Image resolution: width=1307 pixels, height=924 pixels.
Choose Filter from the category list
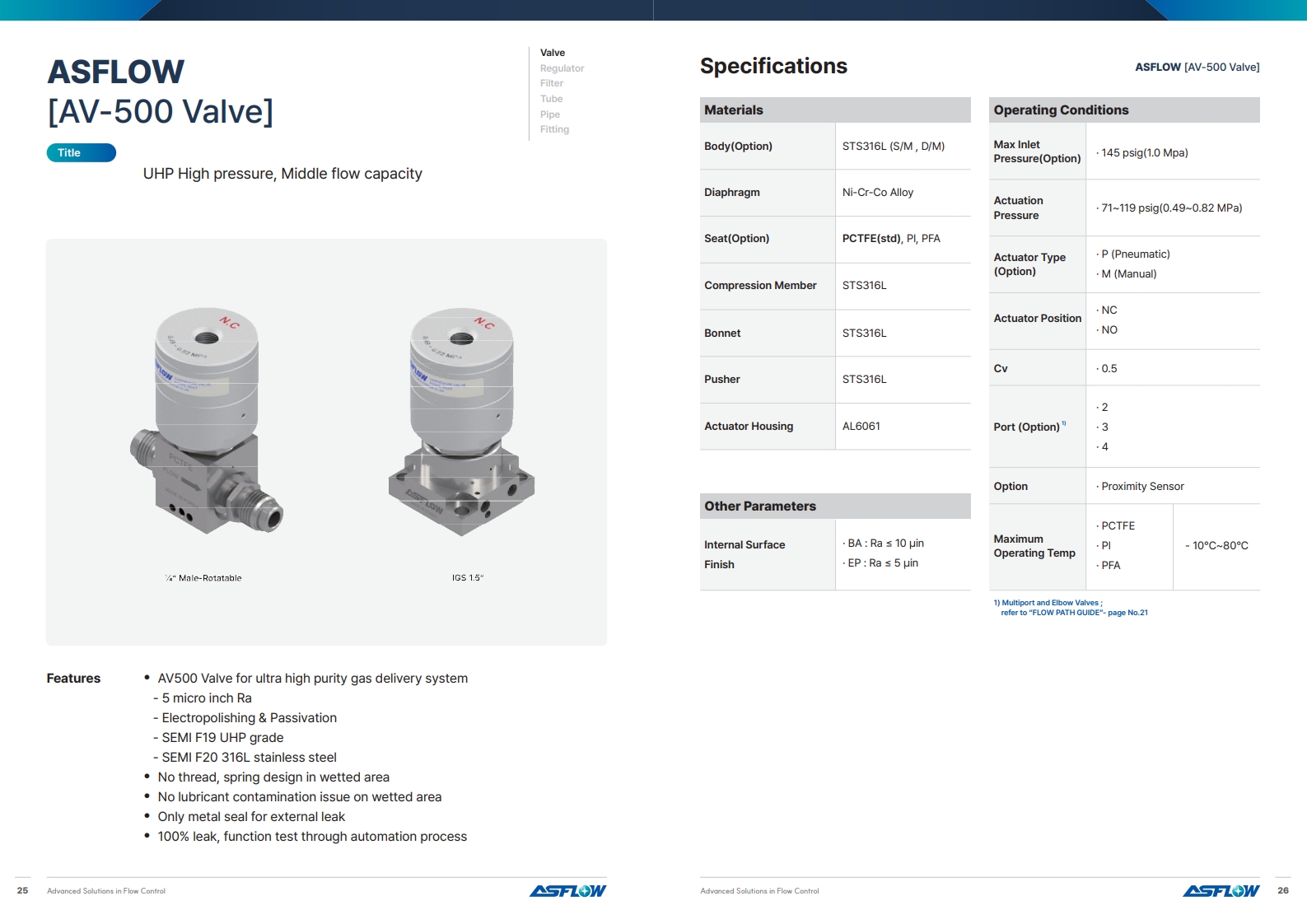(x=551, y=83)
